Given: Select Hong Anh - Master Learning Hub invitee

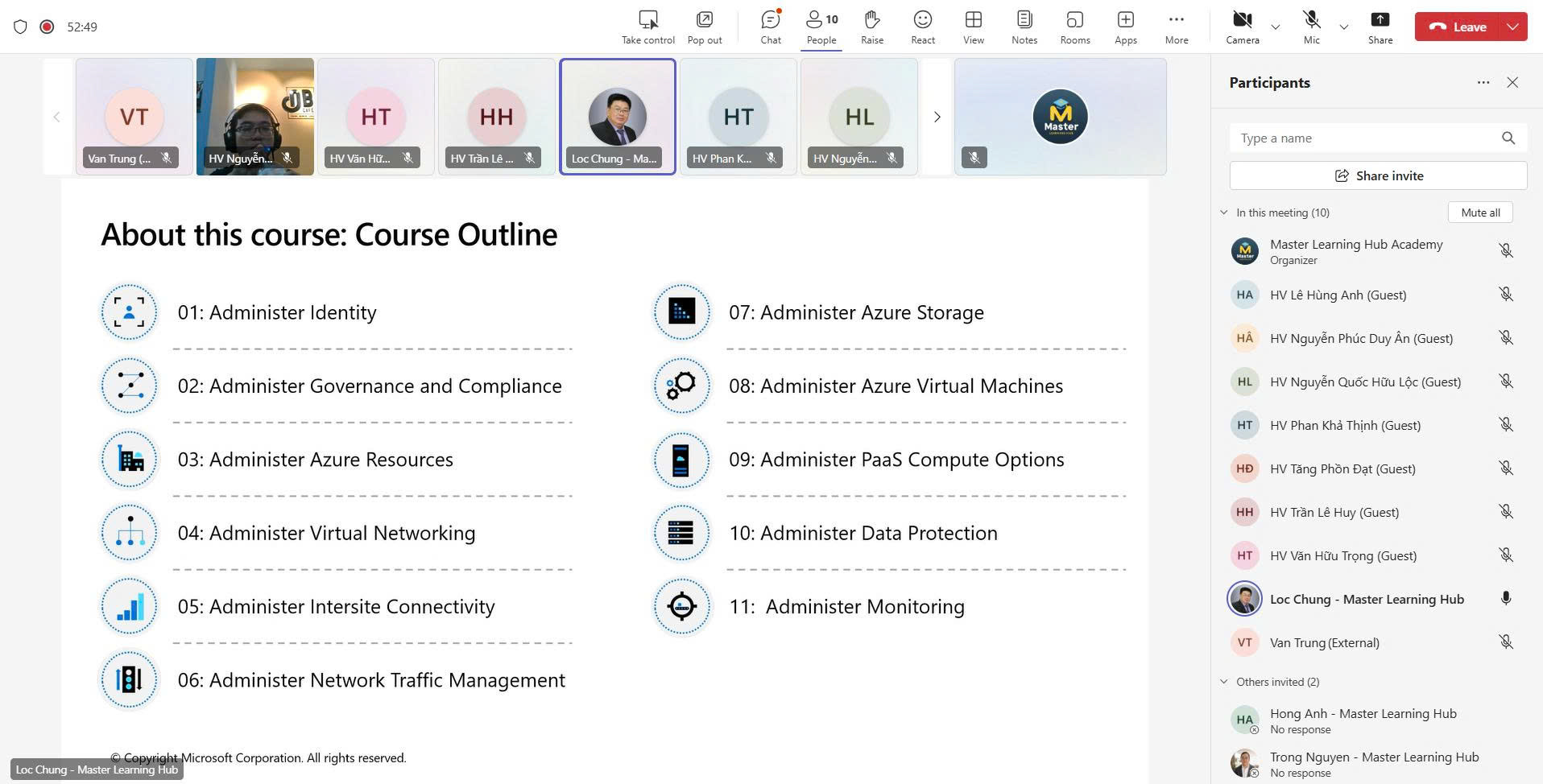Looking at the screenshot, I should (x=1376, y=720).
